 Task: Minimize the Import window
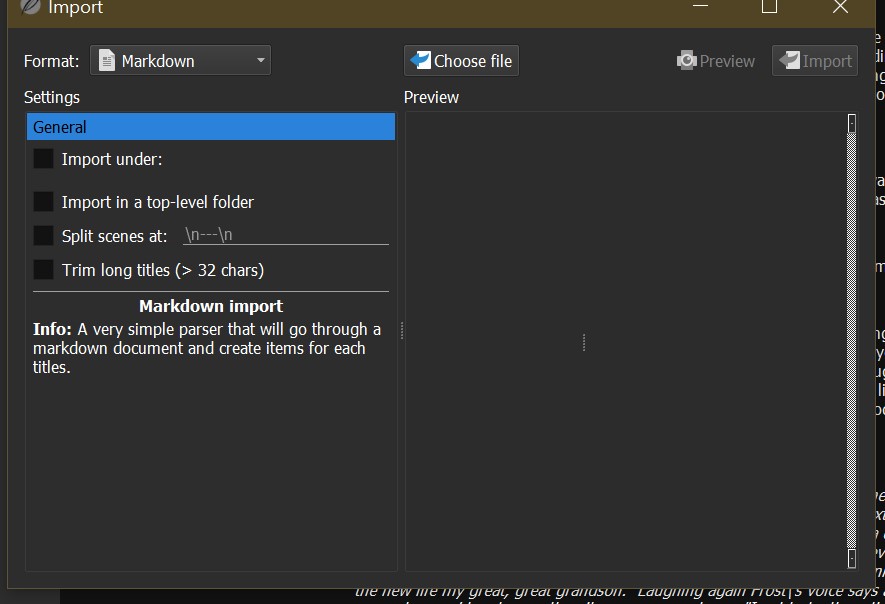[x=699, y=7]
